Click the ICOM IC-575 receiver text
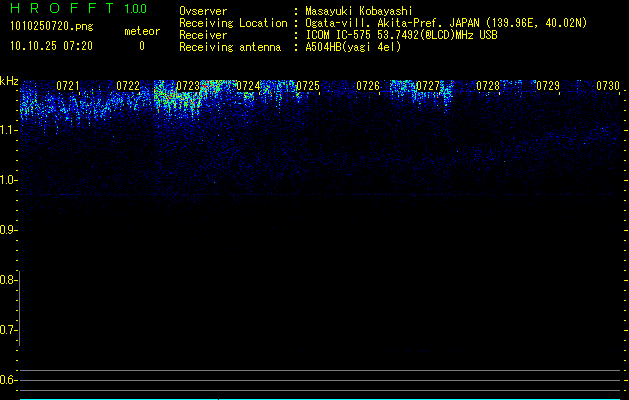 401,35
